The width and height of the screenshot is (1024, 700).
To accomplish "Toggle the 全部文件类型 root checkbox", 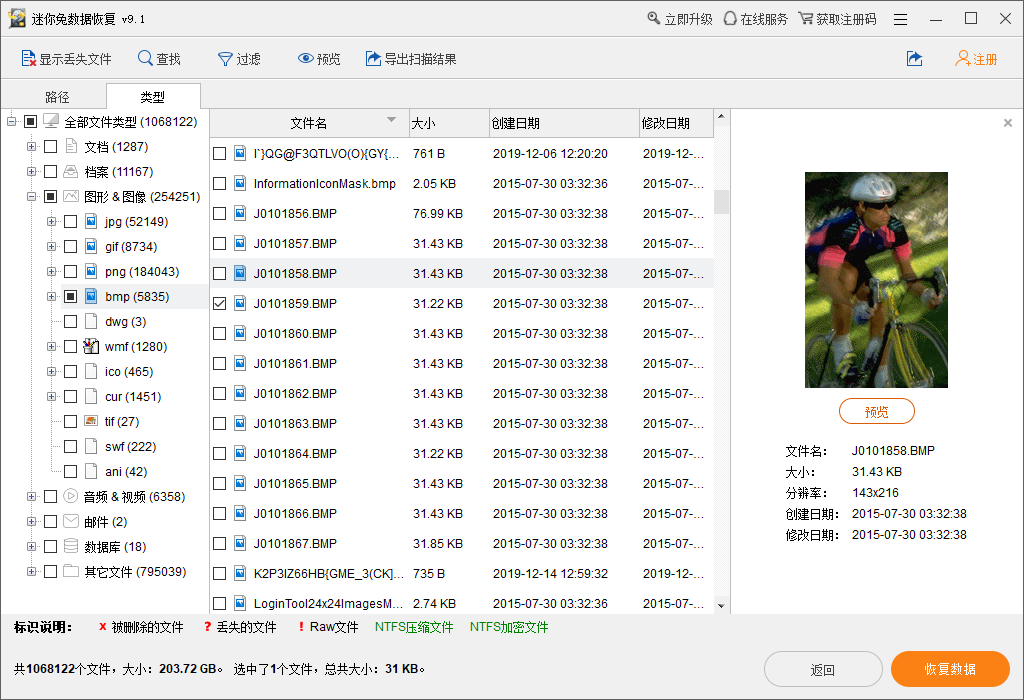I will coord(30,121).
